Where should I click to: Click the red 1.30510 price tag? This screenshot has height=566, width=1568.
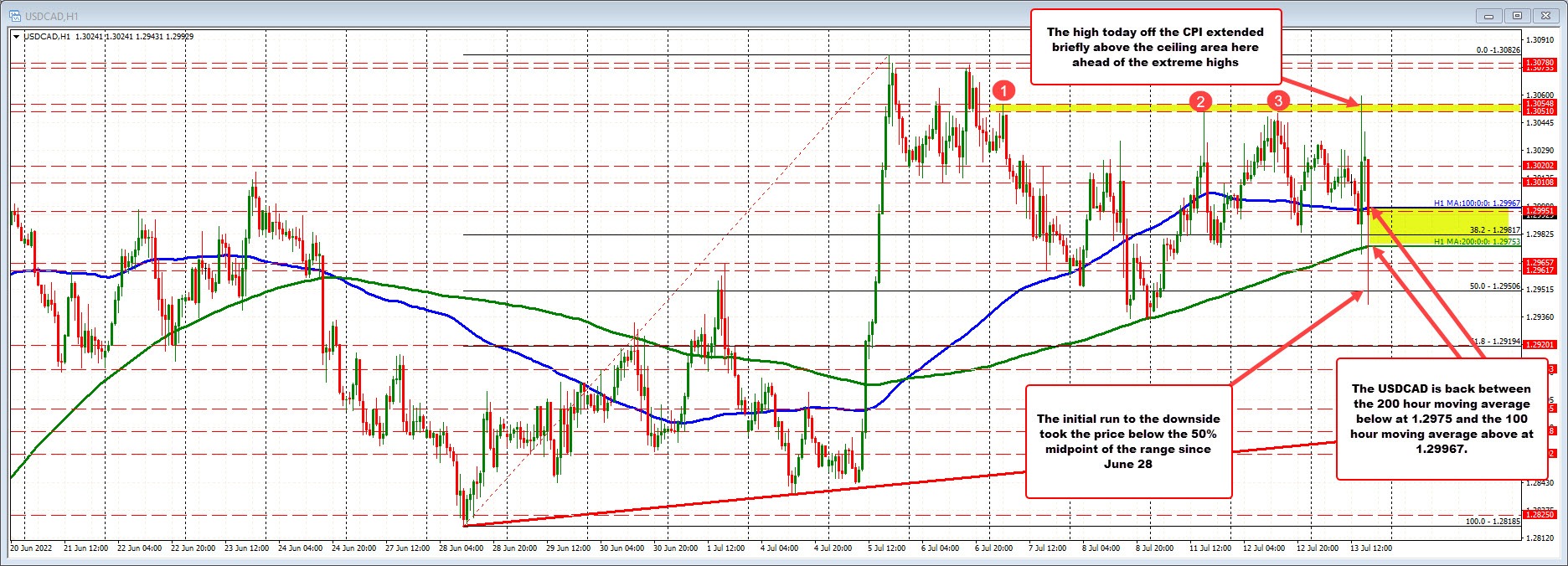coord(1540,111)
